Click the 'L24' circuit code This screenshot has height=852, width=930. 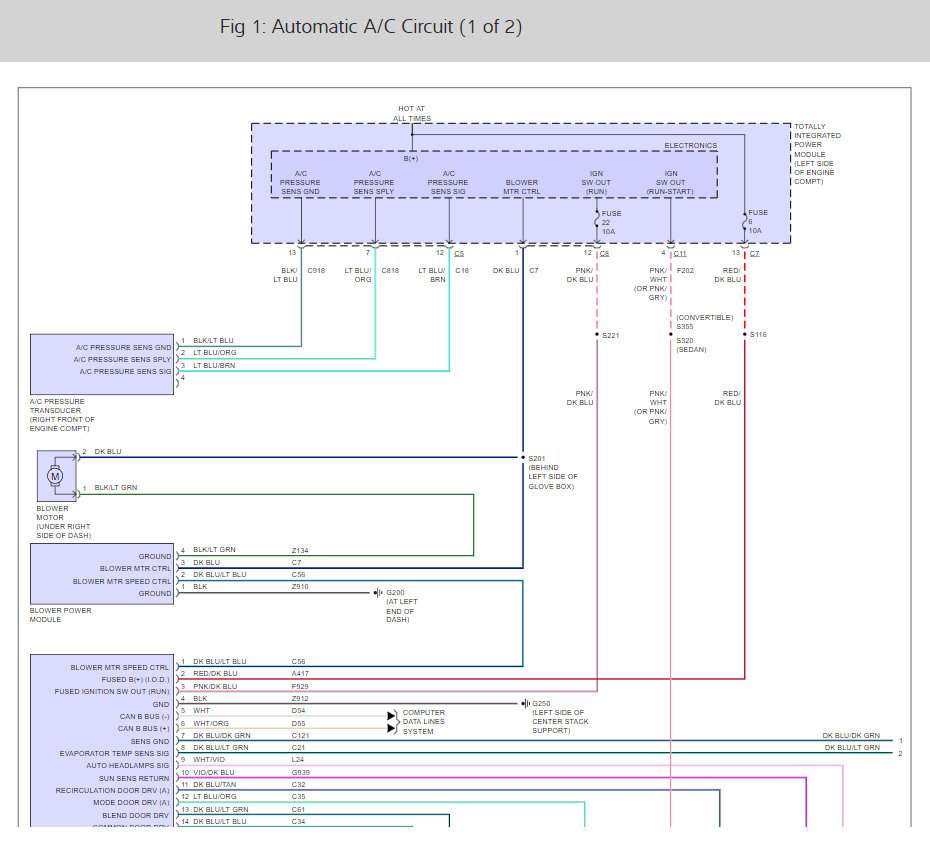pyautogui.click(x=298, y=759)
